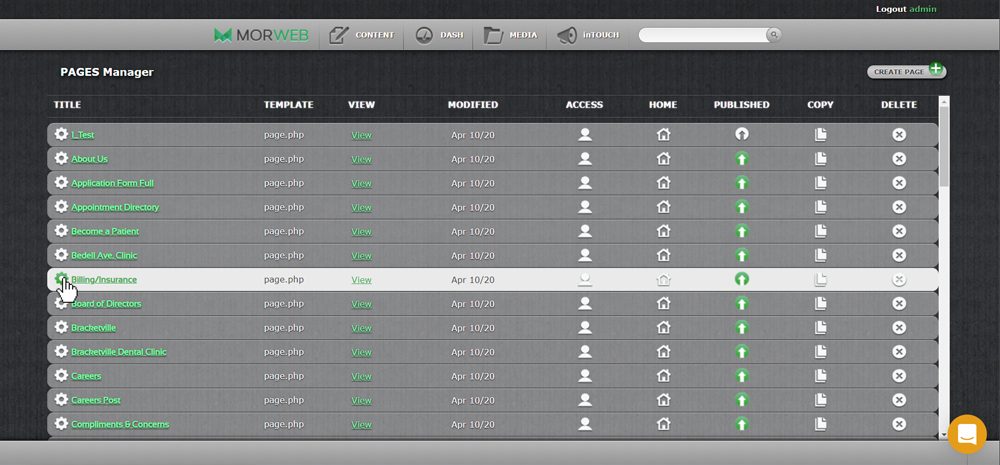
Task: Duplicate Bracketville Dental Clinic page
Action: coord(820,352)
